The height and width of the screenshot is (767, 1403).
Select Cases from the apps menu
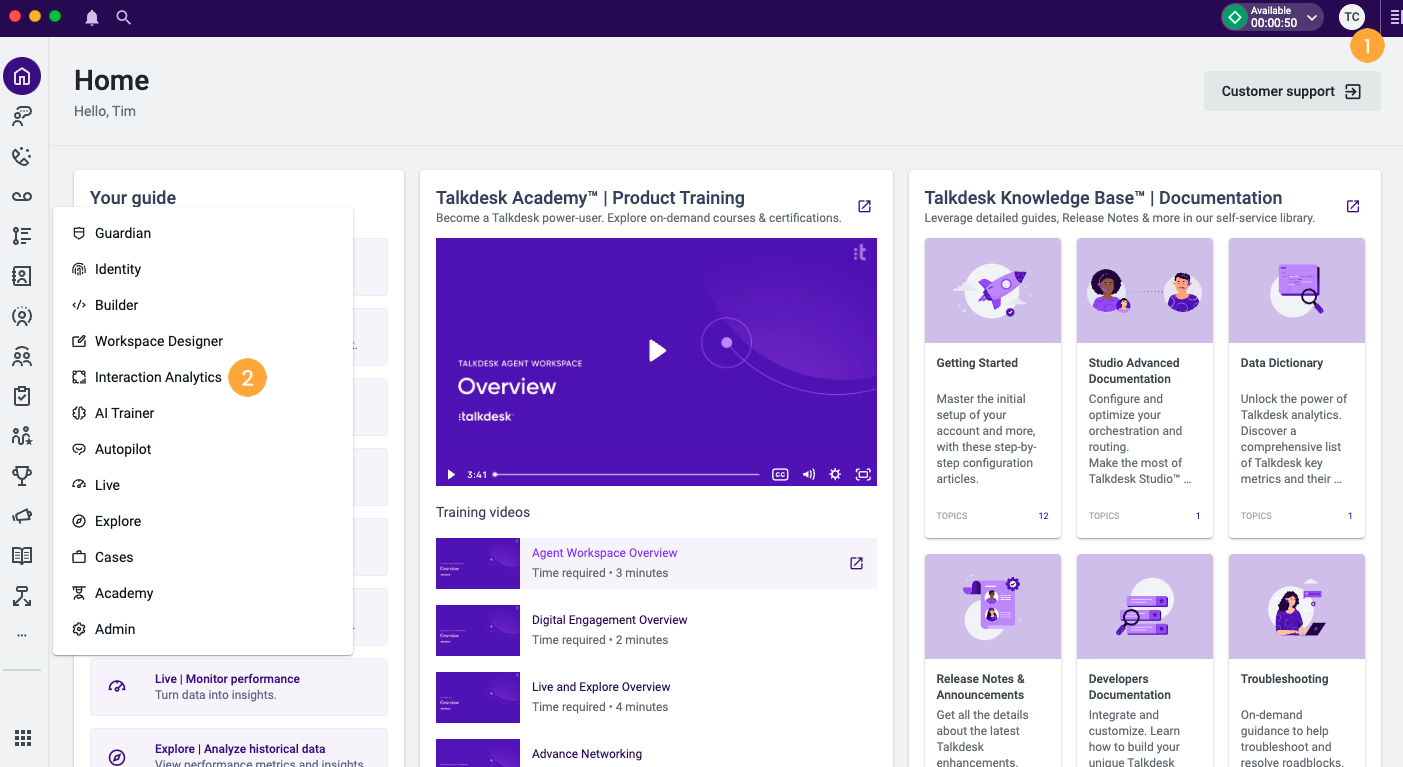[203, 557]
